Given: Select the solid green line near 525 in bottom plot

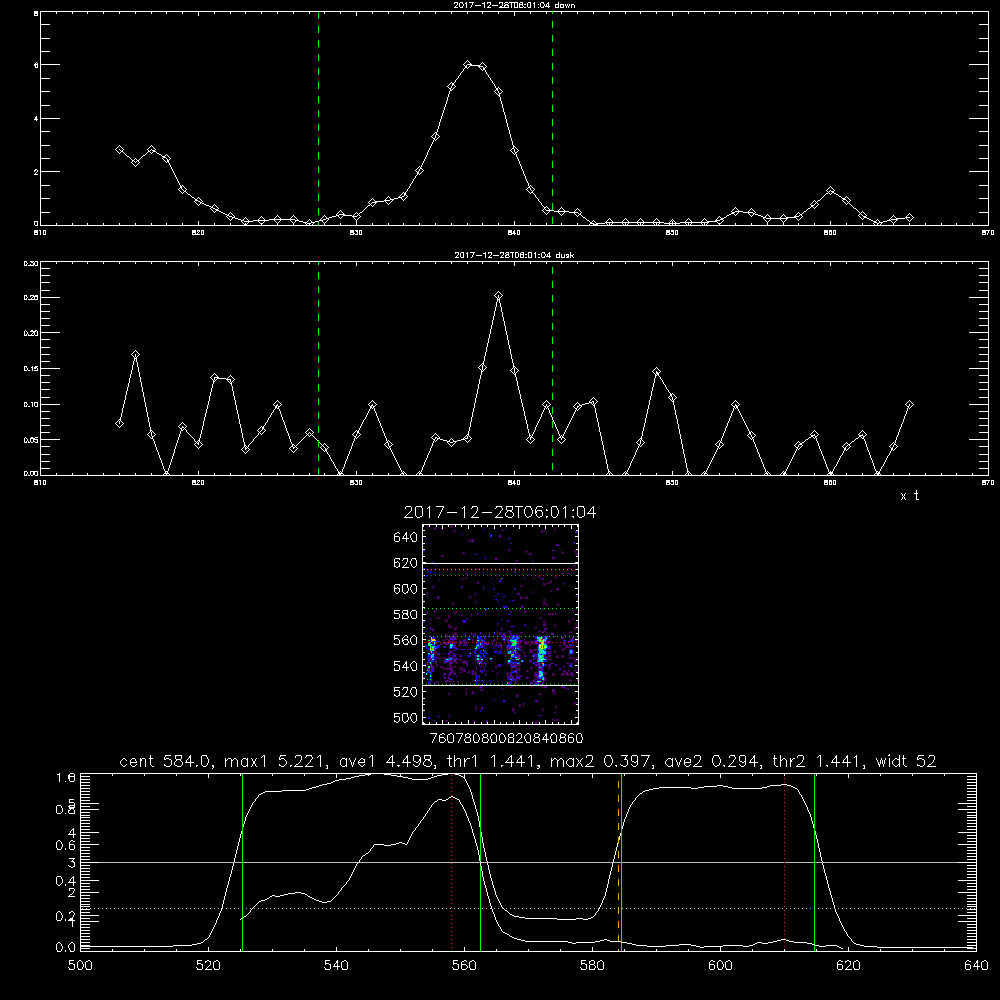Looking at the screenshot, I should (x=242, y=862).
